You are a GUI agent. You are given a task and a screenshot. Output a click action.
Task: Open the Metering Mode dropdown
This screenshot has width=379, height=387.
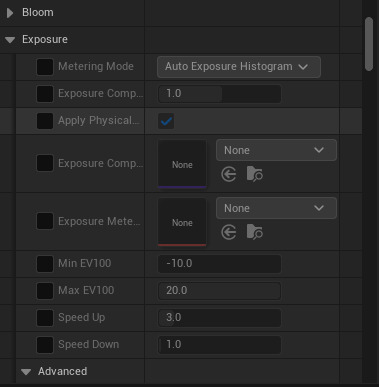coord(239,67)
